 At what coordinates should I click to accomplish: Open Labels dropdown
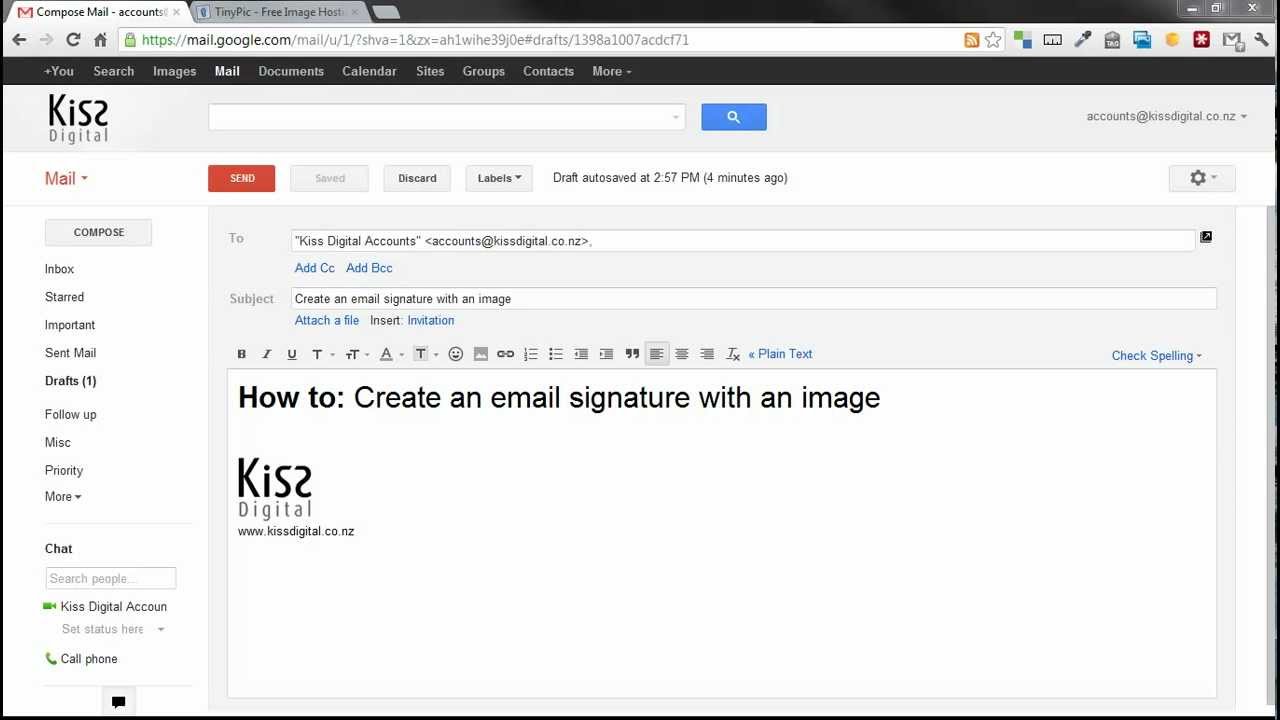pos(499,178)
